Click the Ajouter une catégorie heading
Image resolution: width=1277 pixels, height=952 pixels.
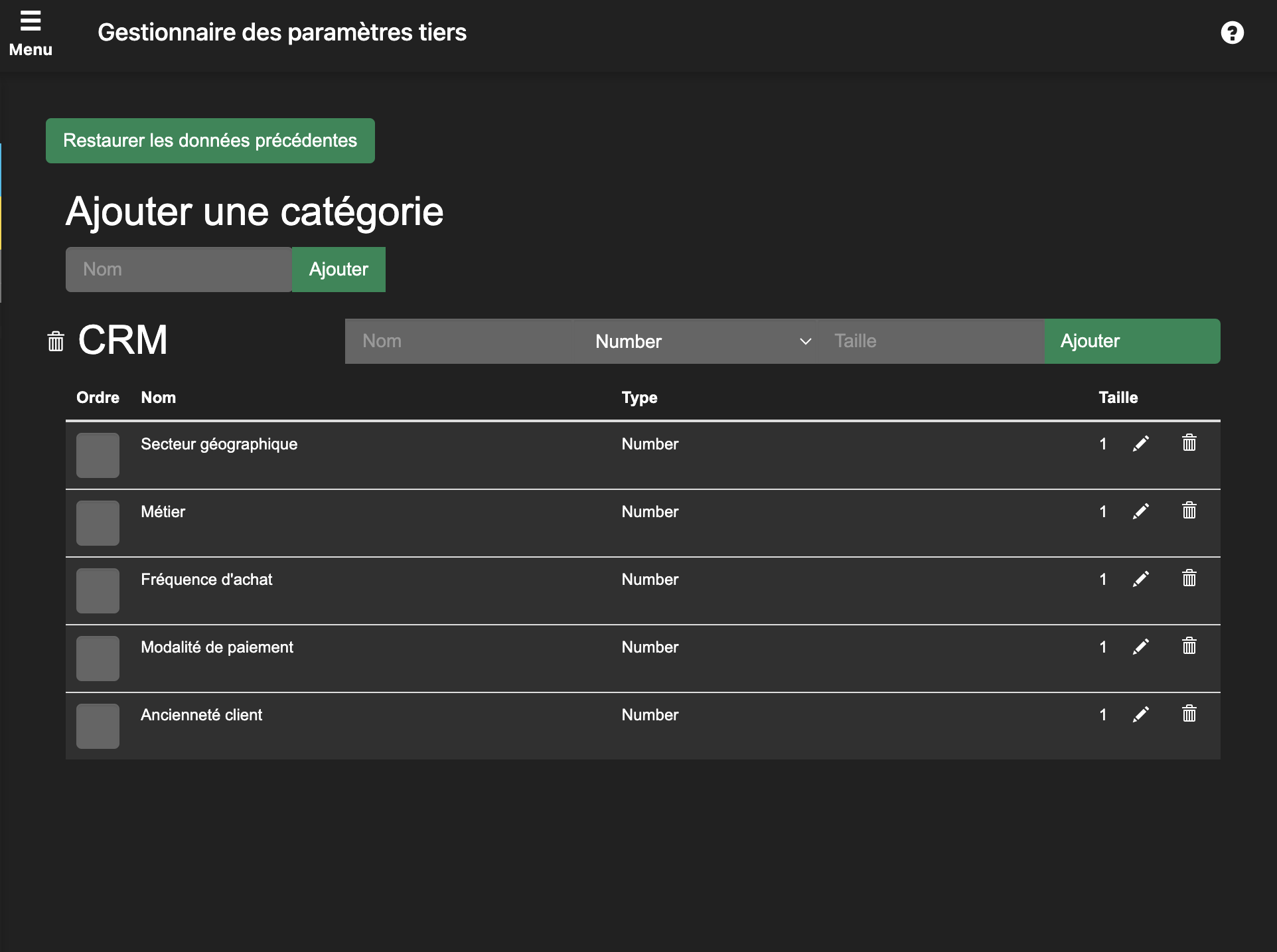click(x=254, y=212)
